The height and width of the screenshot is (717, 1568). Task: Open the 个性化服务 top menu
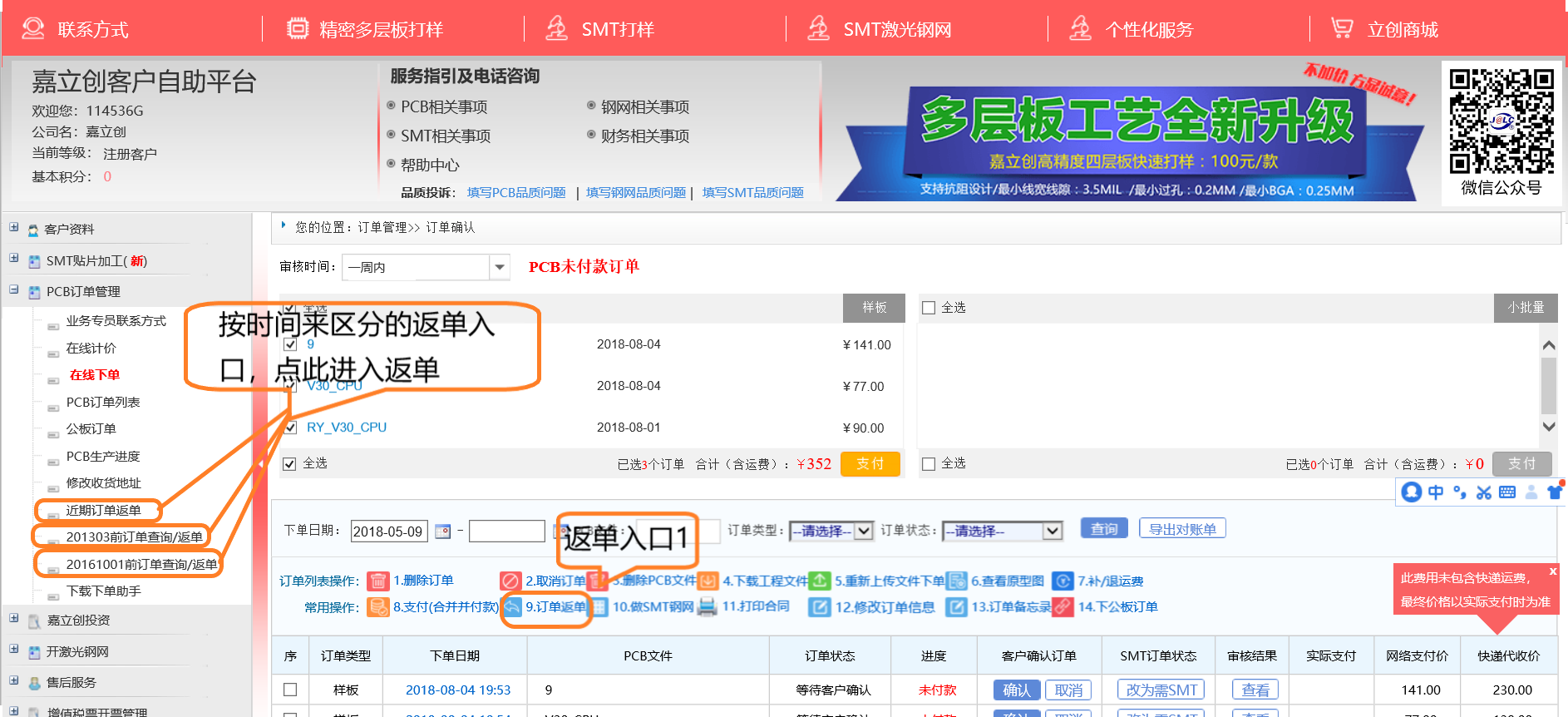(x=1149, y=30)
